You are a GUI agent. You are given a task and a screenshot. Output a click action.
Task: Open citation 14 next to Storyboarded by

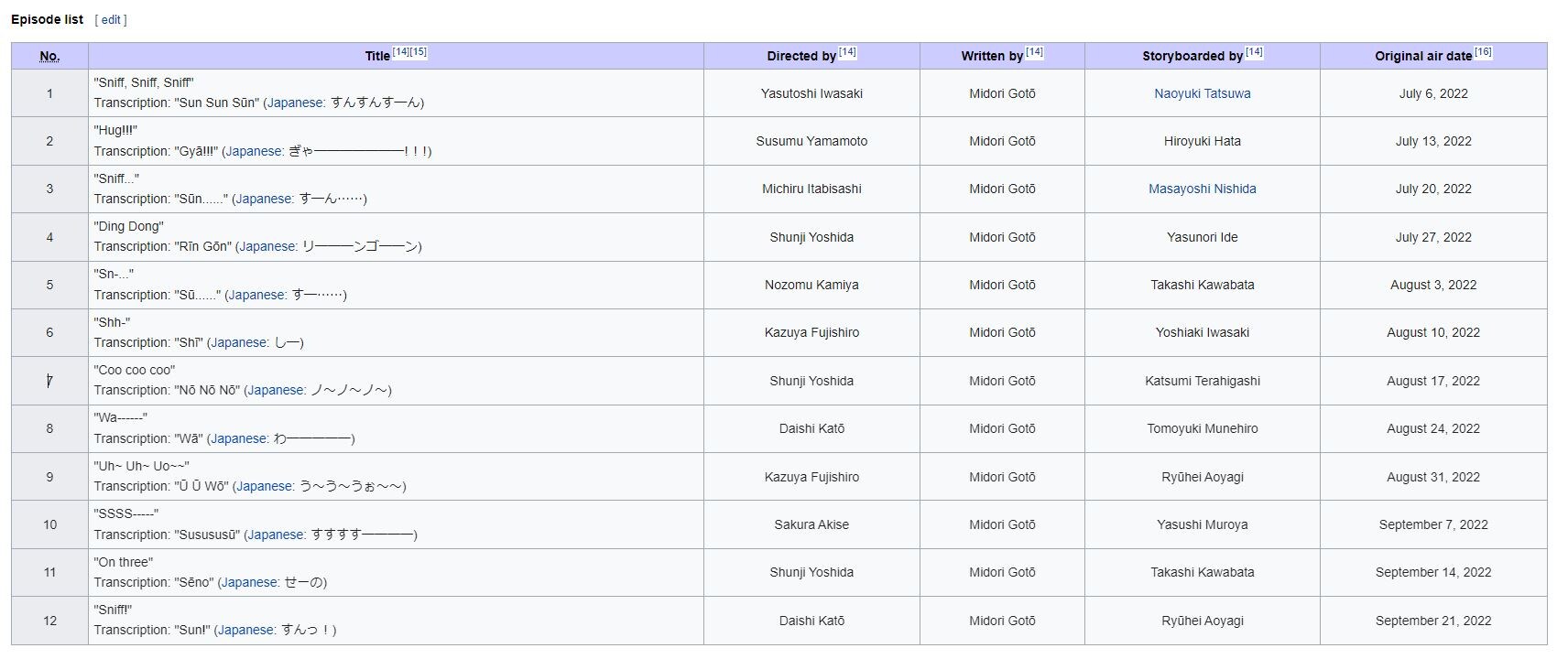point(1254,52)
